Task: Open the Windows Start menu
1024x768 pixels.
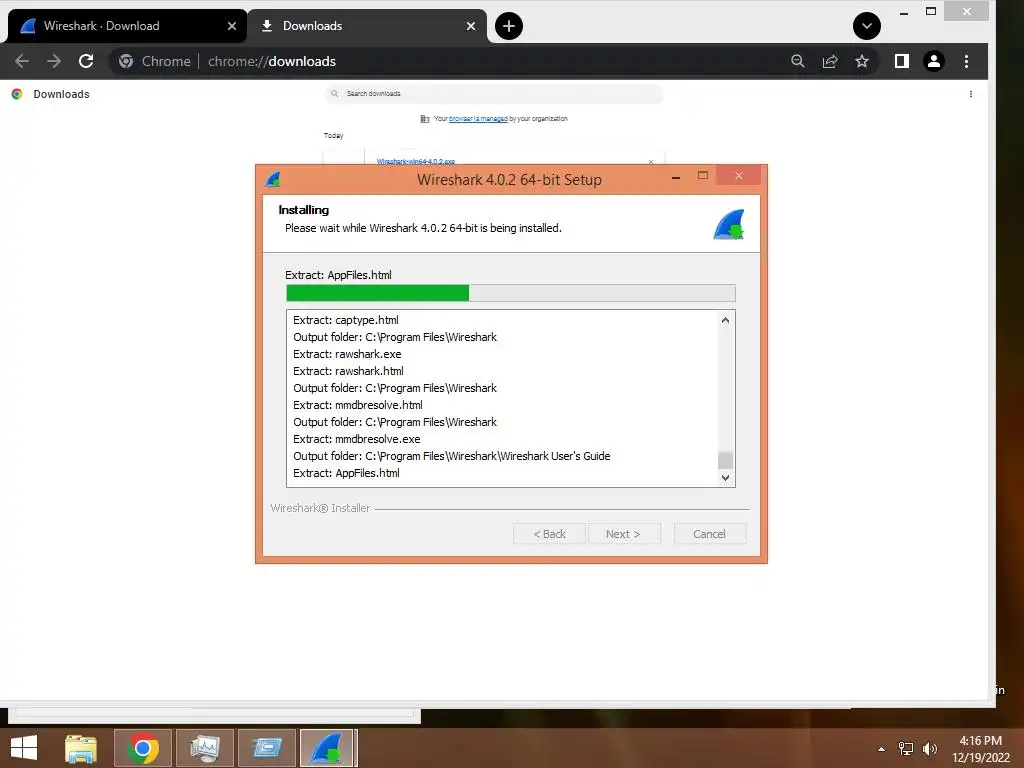Action: [x=24, y=748]
